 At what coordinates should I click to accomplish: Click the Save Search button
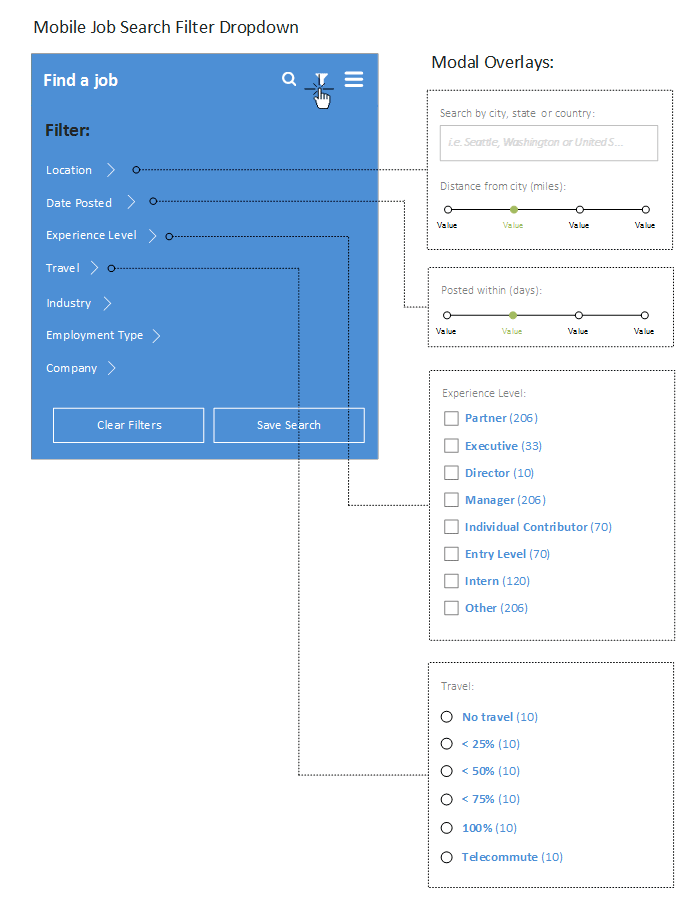[x=289, y=425]
